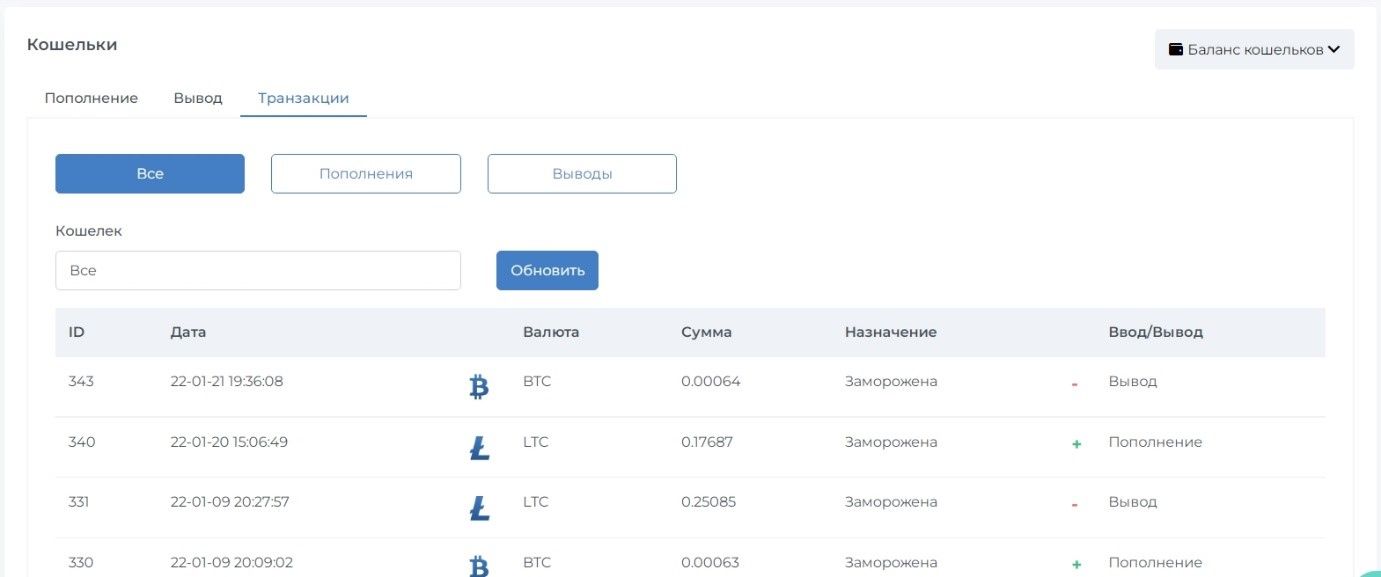This screenshot has height=577, width=1381.
Task: Click red minus sign in row 331
Action: (x=1074, y=505)
